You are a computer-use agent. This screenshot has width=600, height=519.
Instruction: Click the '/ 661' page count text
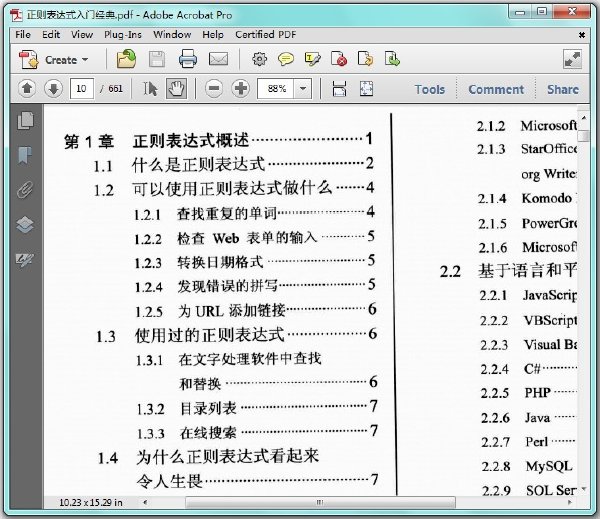pos(111,89)
